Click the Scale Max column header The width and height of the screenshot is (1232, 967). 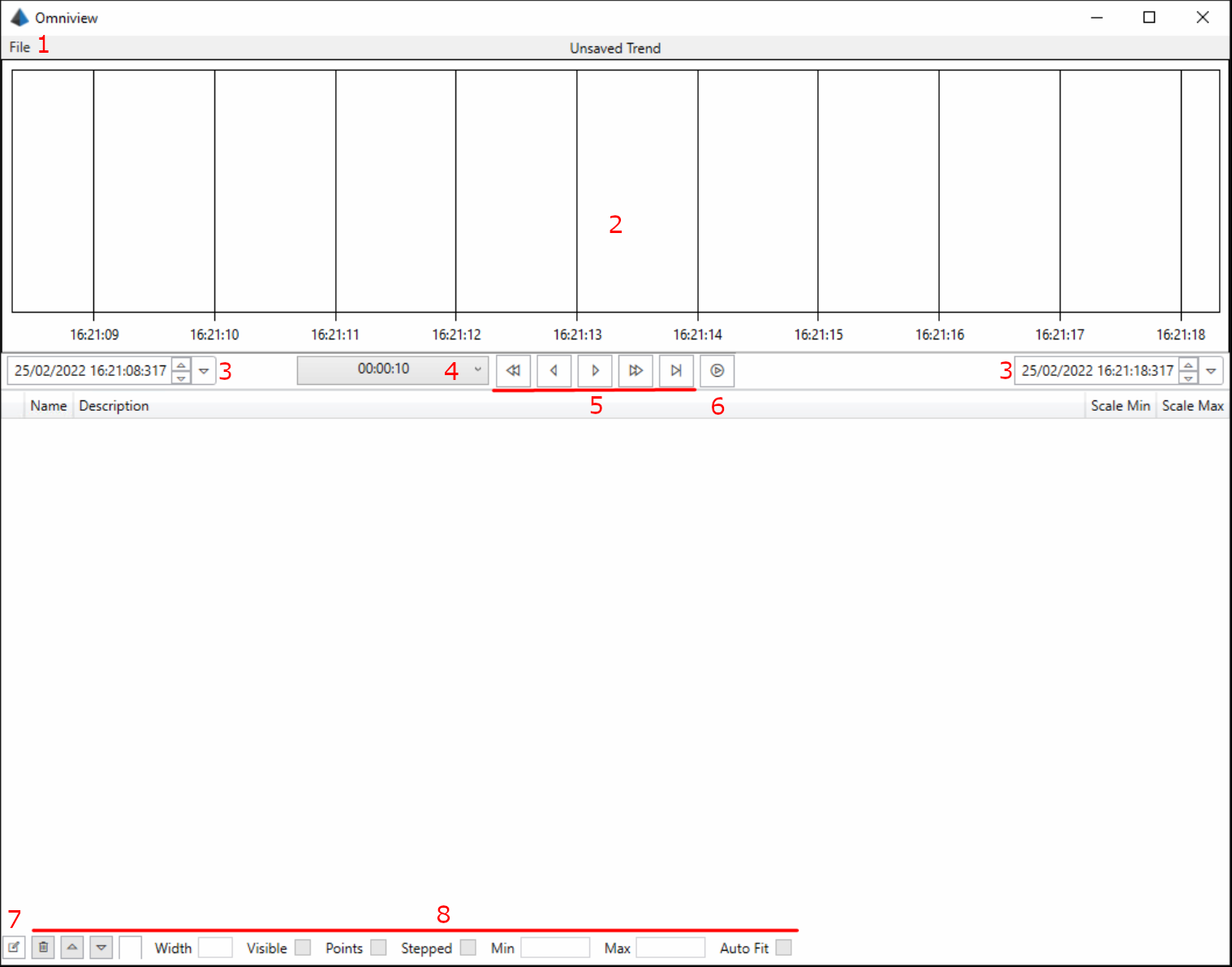pyautogui.click(x=1193, y=406)
